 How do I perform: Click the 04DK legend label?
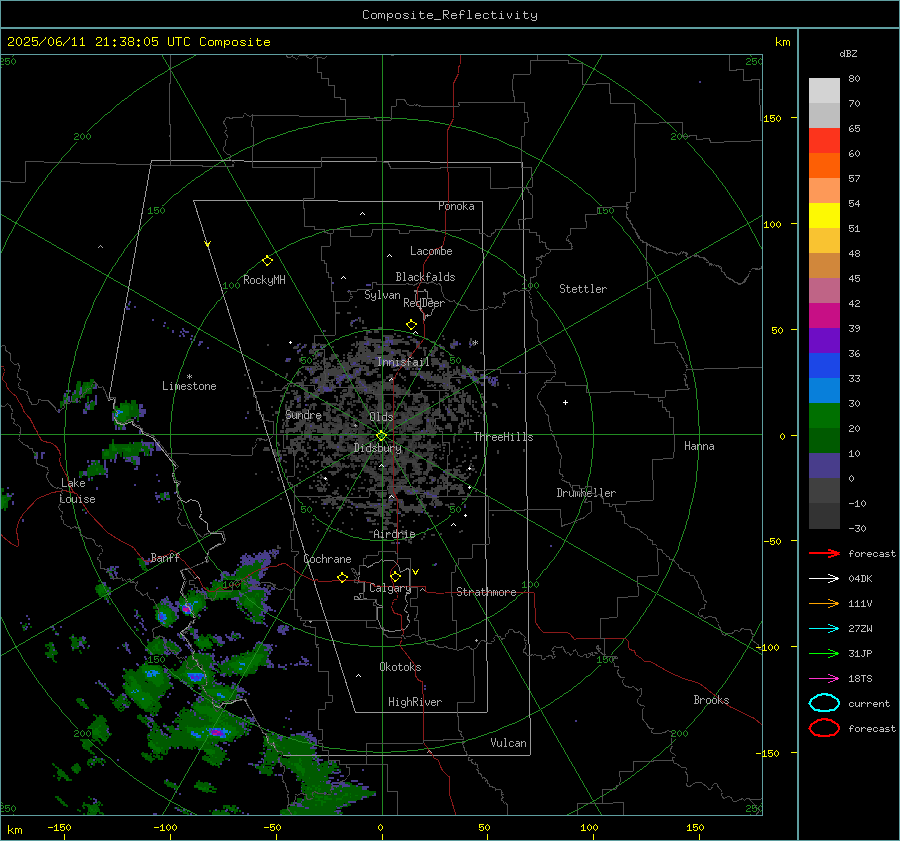click(x=860, y=579)
